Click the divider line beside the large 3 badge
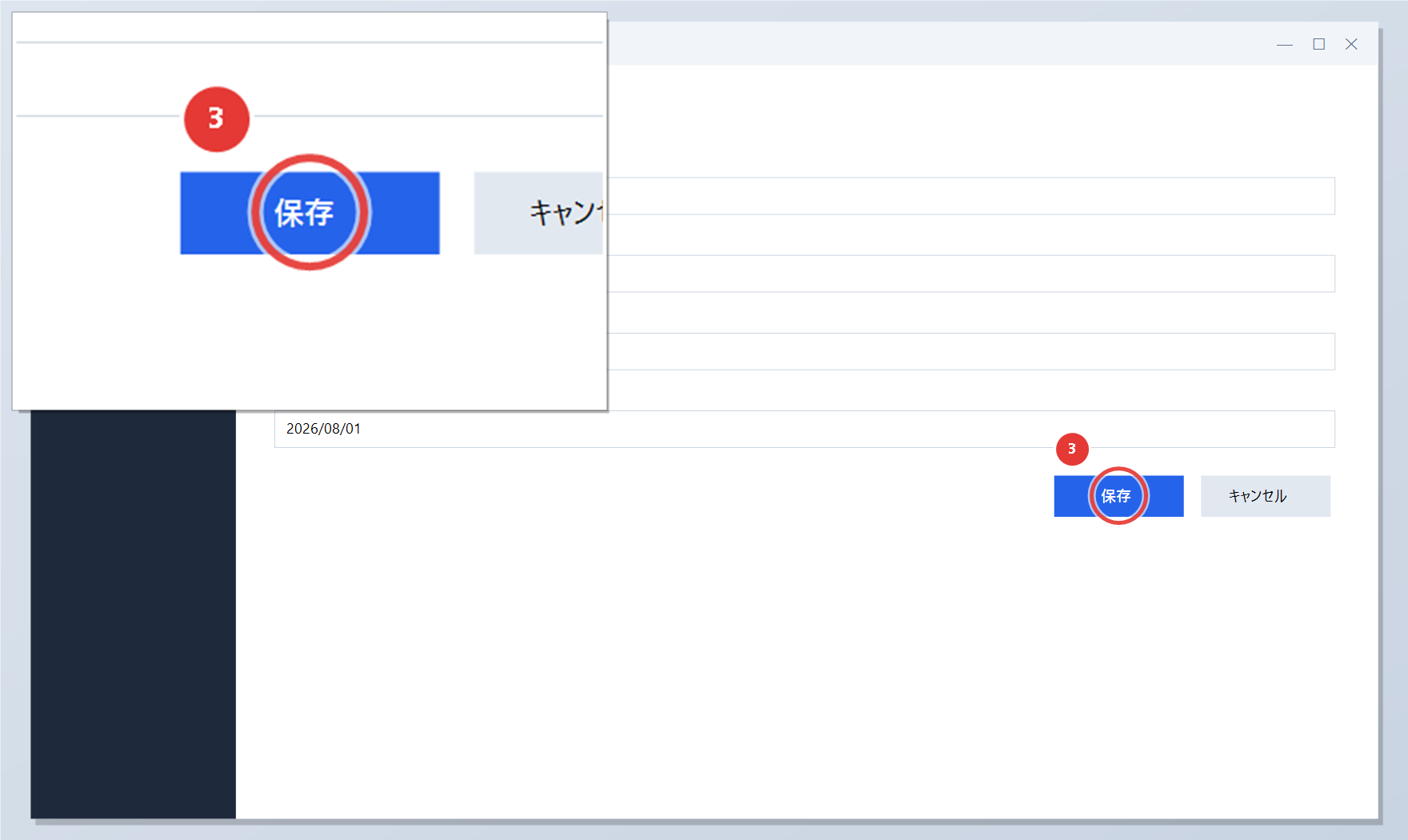This screenshot has height=840, width=1408. 428,116
